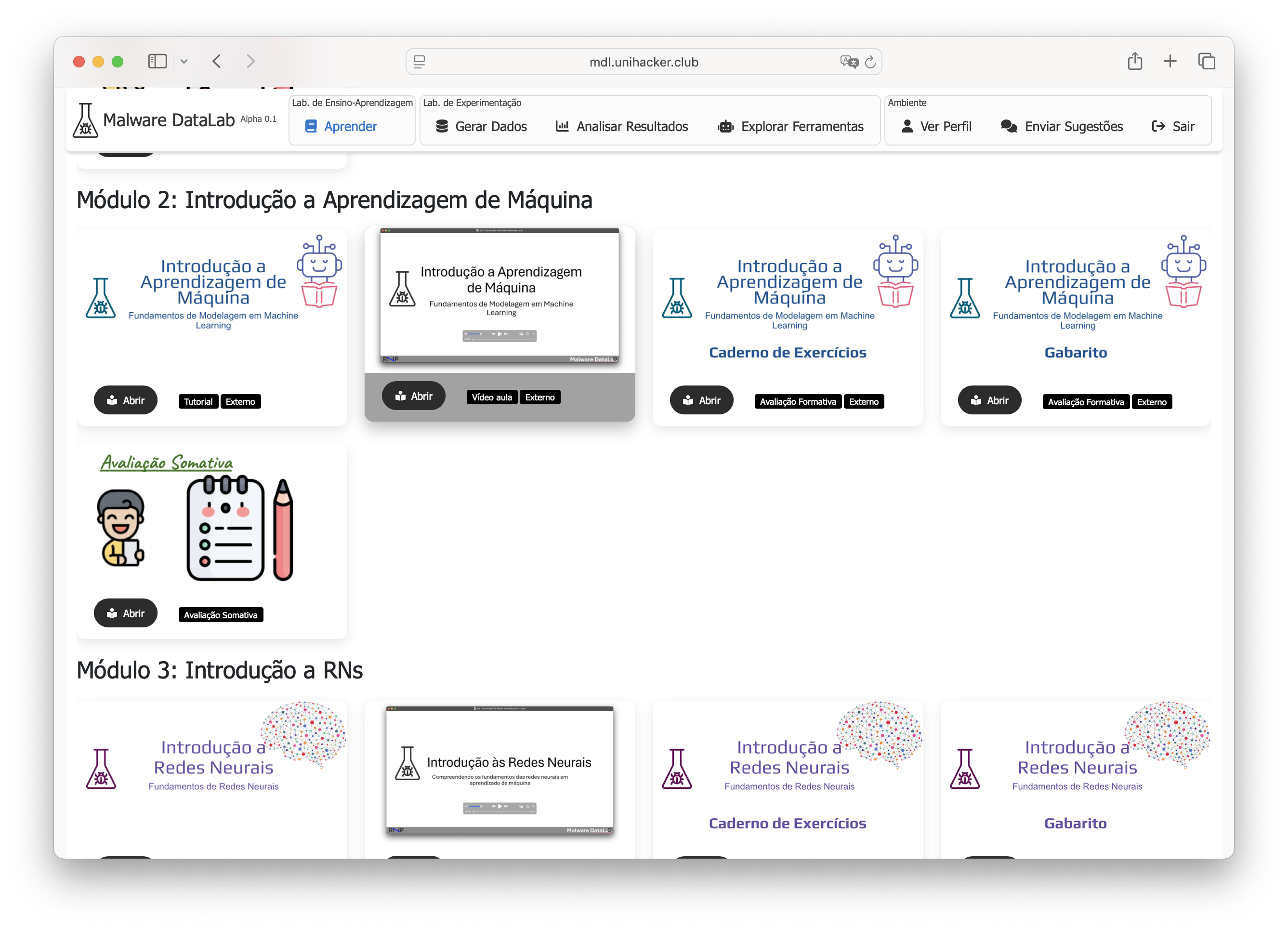Image resolution: width=1288 pixels, height=930 pixels.
Task: Click the teal flask icon on Módulo 2 Caderno card
Action: coord(677,298)
